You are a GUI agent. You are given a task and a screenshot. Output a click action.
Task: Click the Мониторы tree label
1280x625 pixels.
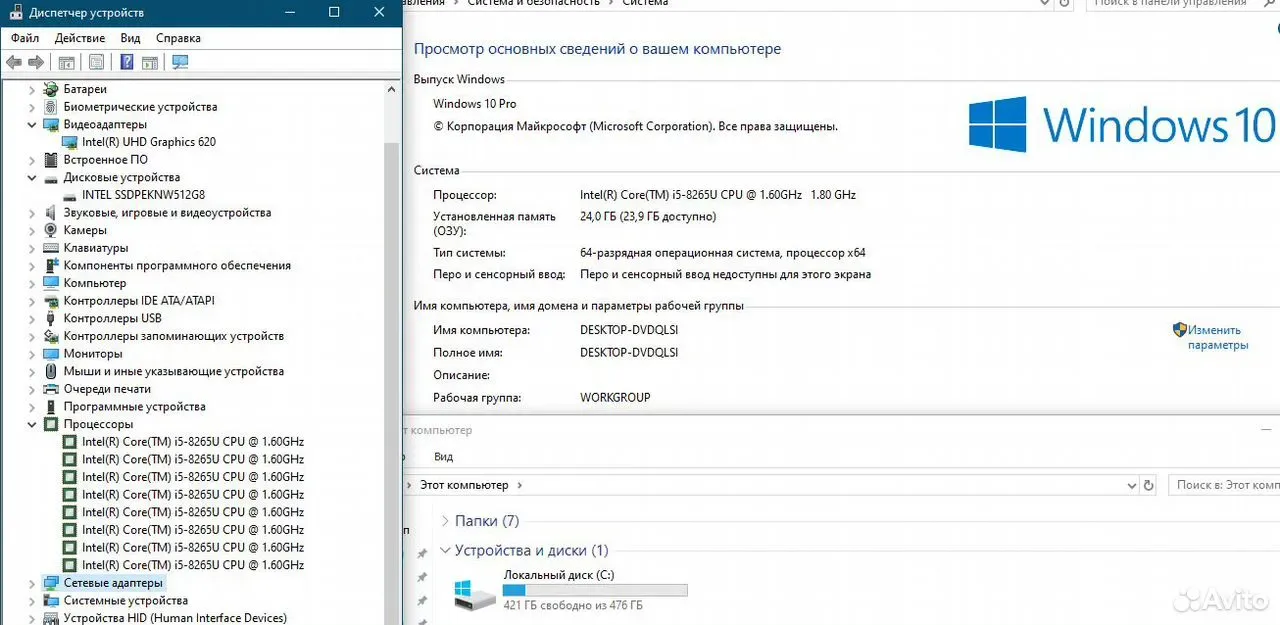tap(93, 354)
